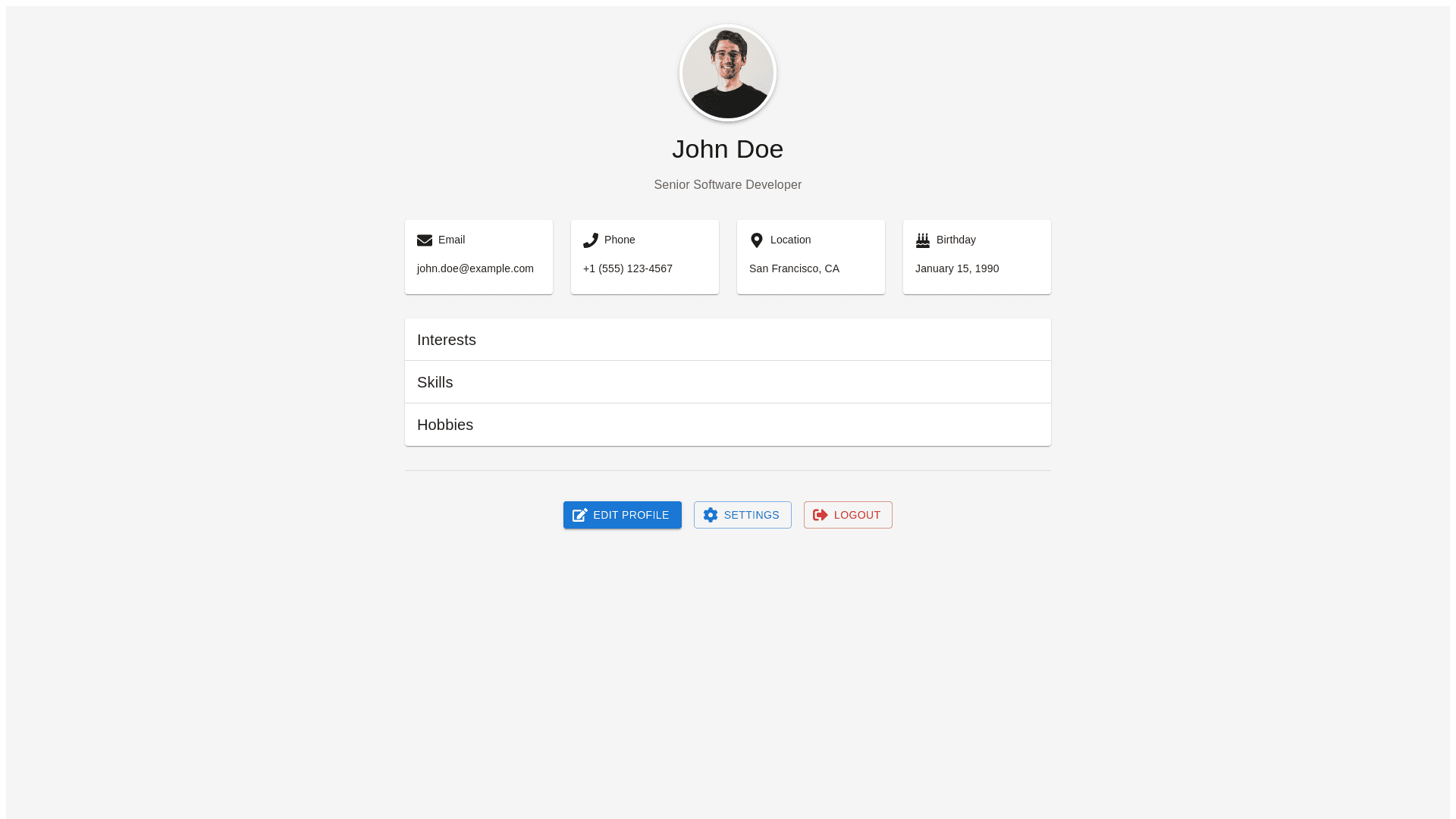Click the gear icon in Settings button

click(711, 516)
